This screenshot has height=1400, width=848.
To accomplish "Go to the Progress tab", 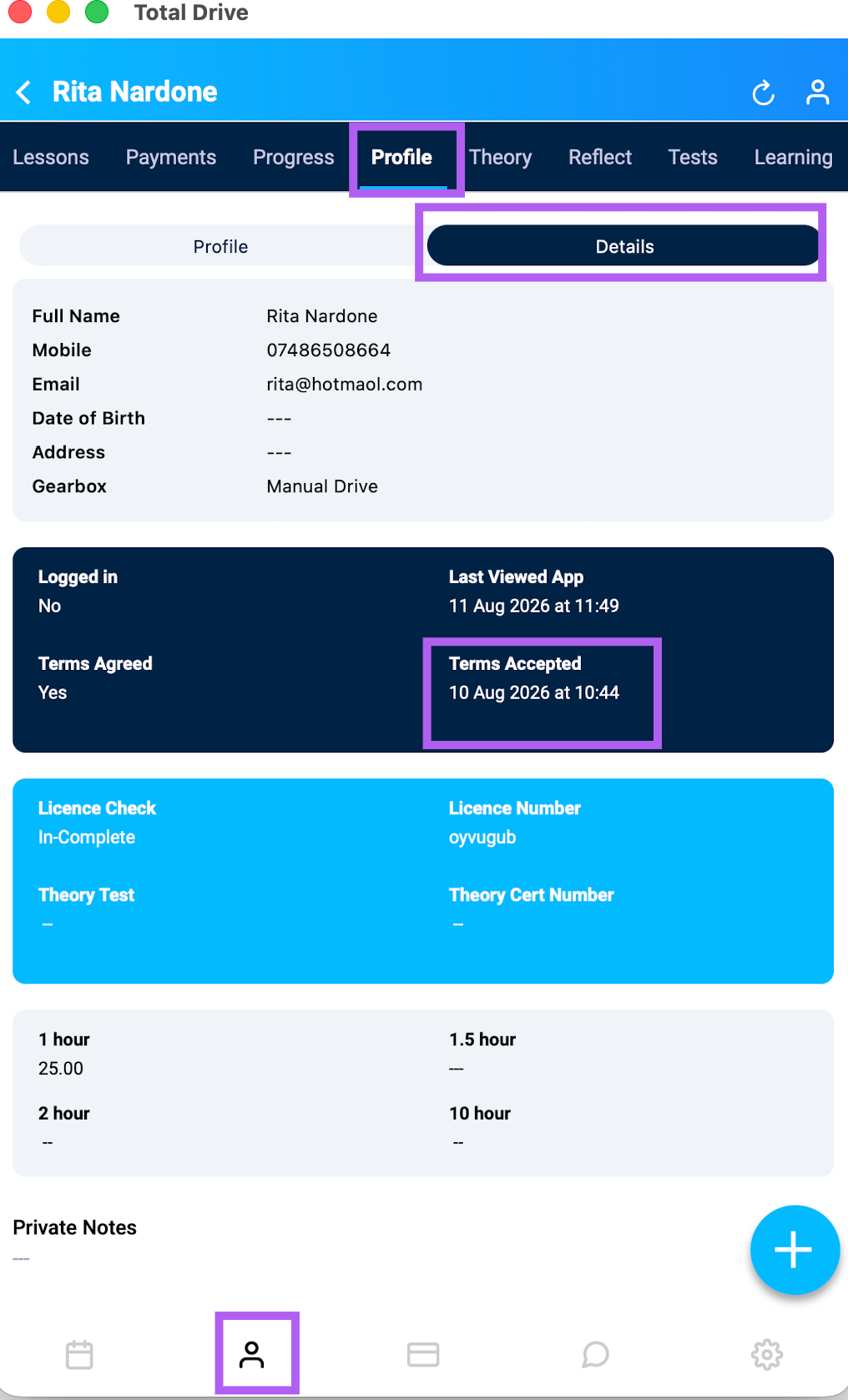I will [294, 157].
